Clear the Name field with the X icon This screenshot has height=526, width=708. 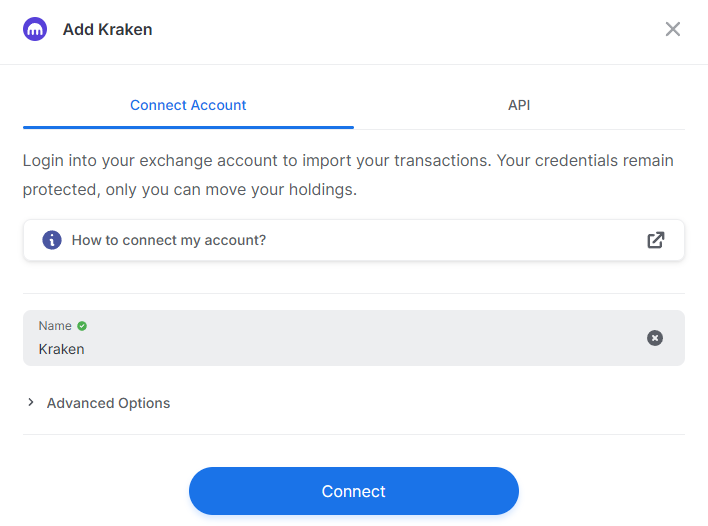click(x=655, y=338)
